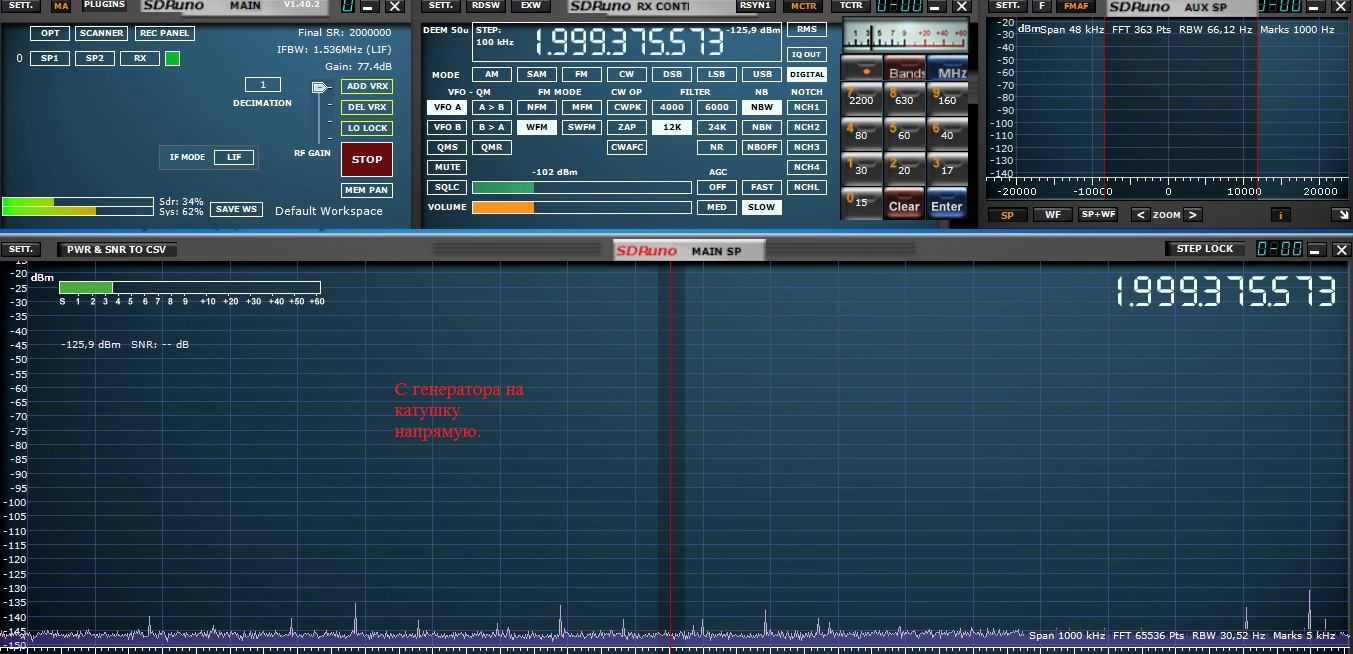Switch AUX SP to the SP view
Viewport: 1353px width, 654px height.
[1007, 215]
